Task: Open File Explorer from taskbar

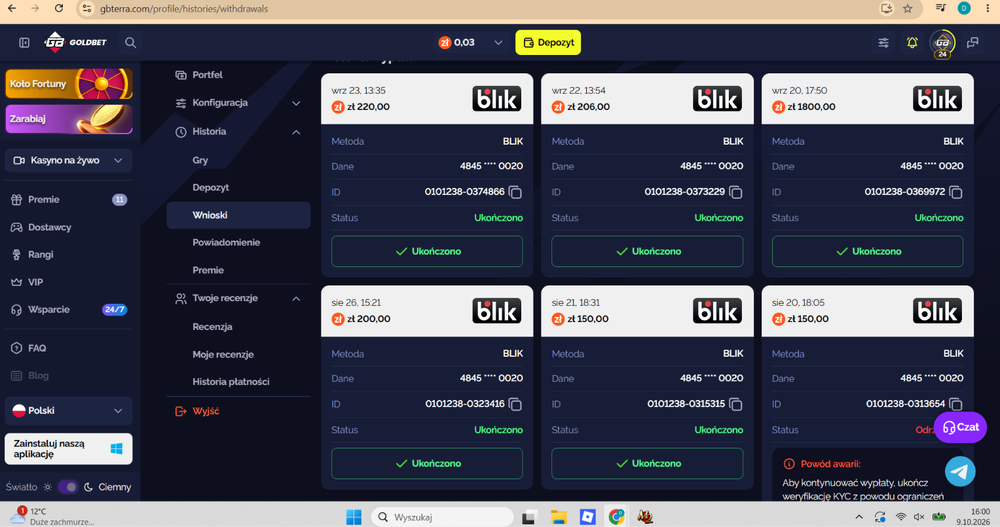Action: (559, 517)
